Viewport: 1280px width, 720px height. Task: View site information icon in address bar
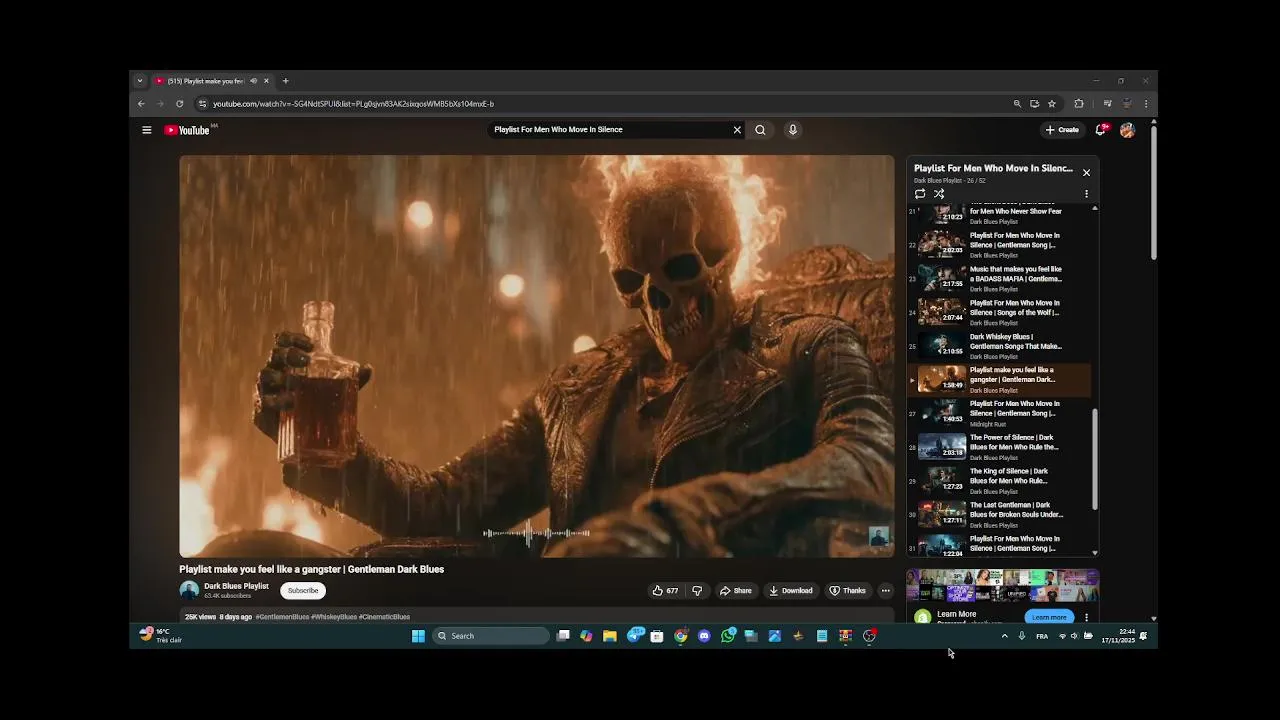tap(202, 104)
